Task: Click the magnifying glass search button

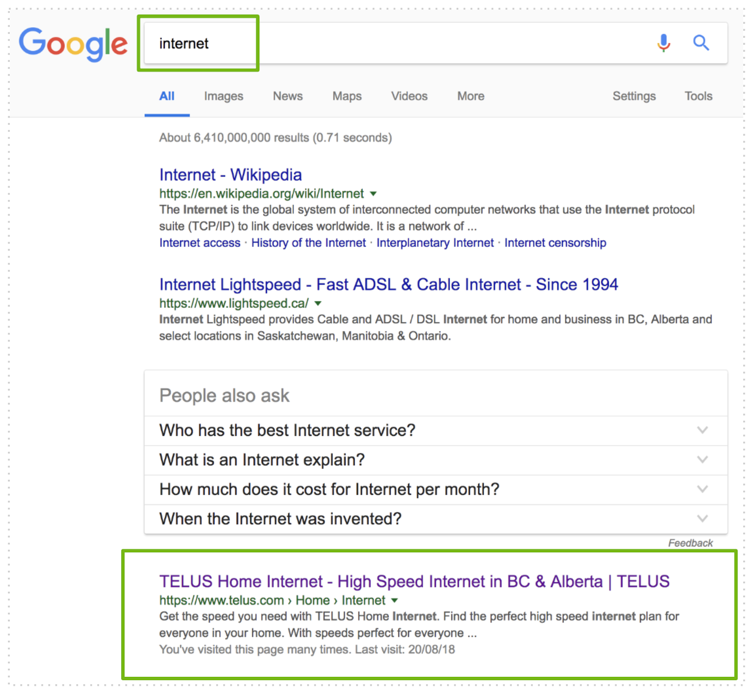Action: click(701, 43)
